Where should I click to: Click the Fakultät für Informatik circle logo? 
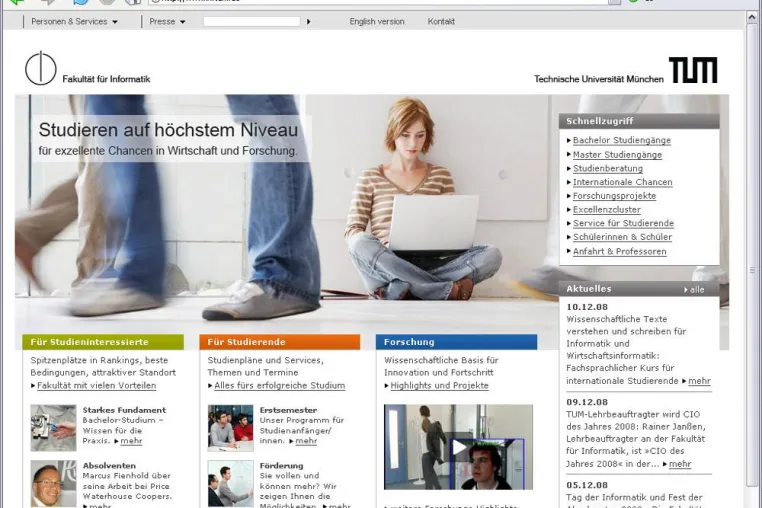41,68
